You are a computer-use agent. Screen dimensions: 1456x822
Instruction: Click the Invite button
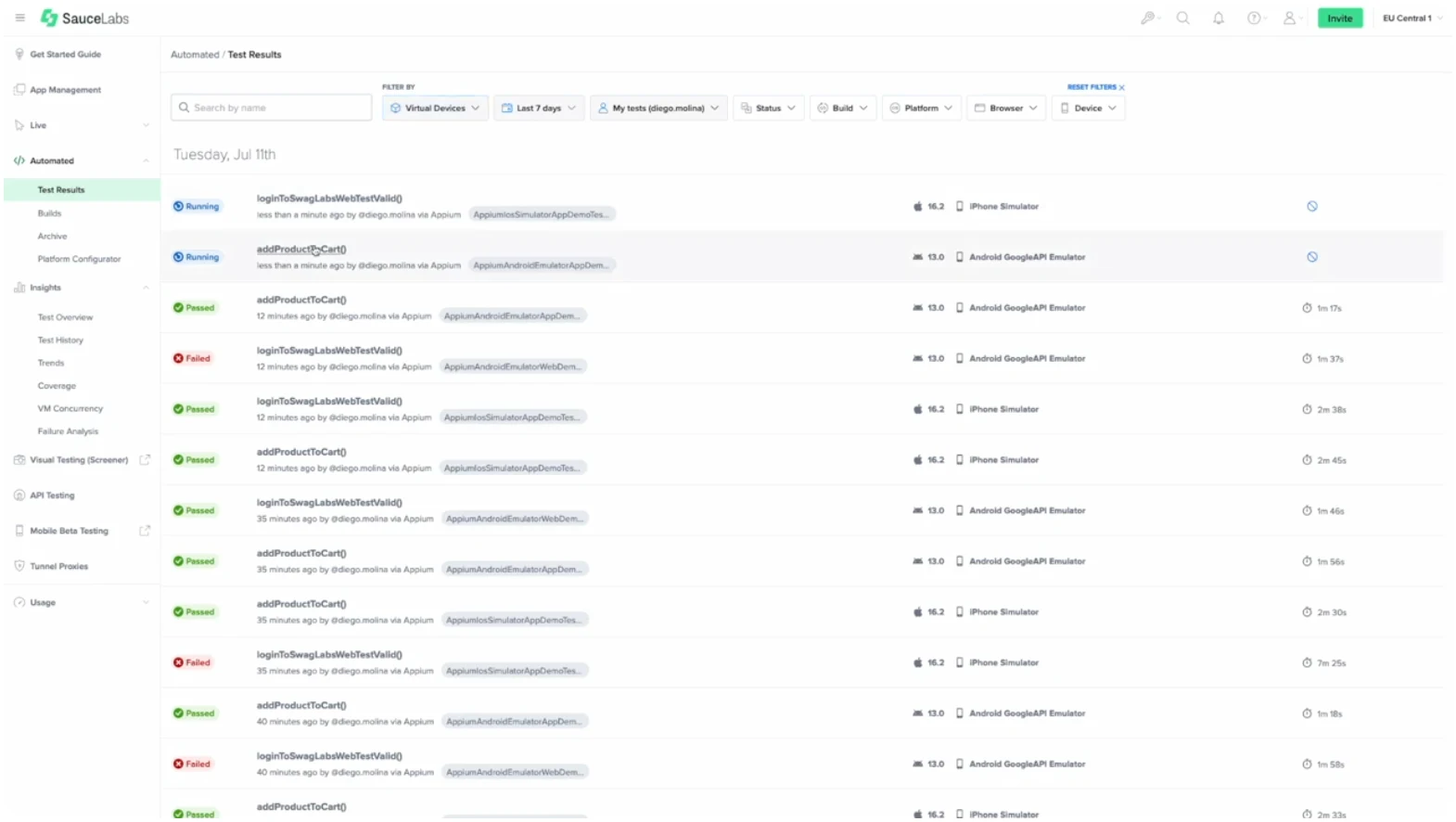1340,19
